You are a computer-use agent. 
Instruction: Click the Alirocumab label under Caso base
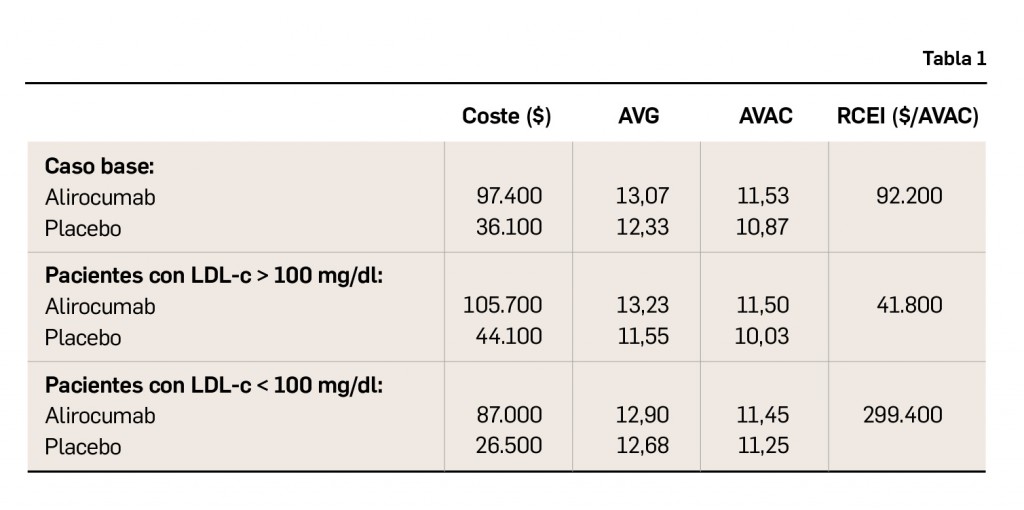100,197
